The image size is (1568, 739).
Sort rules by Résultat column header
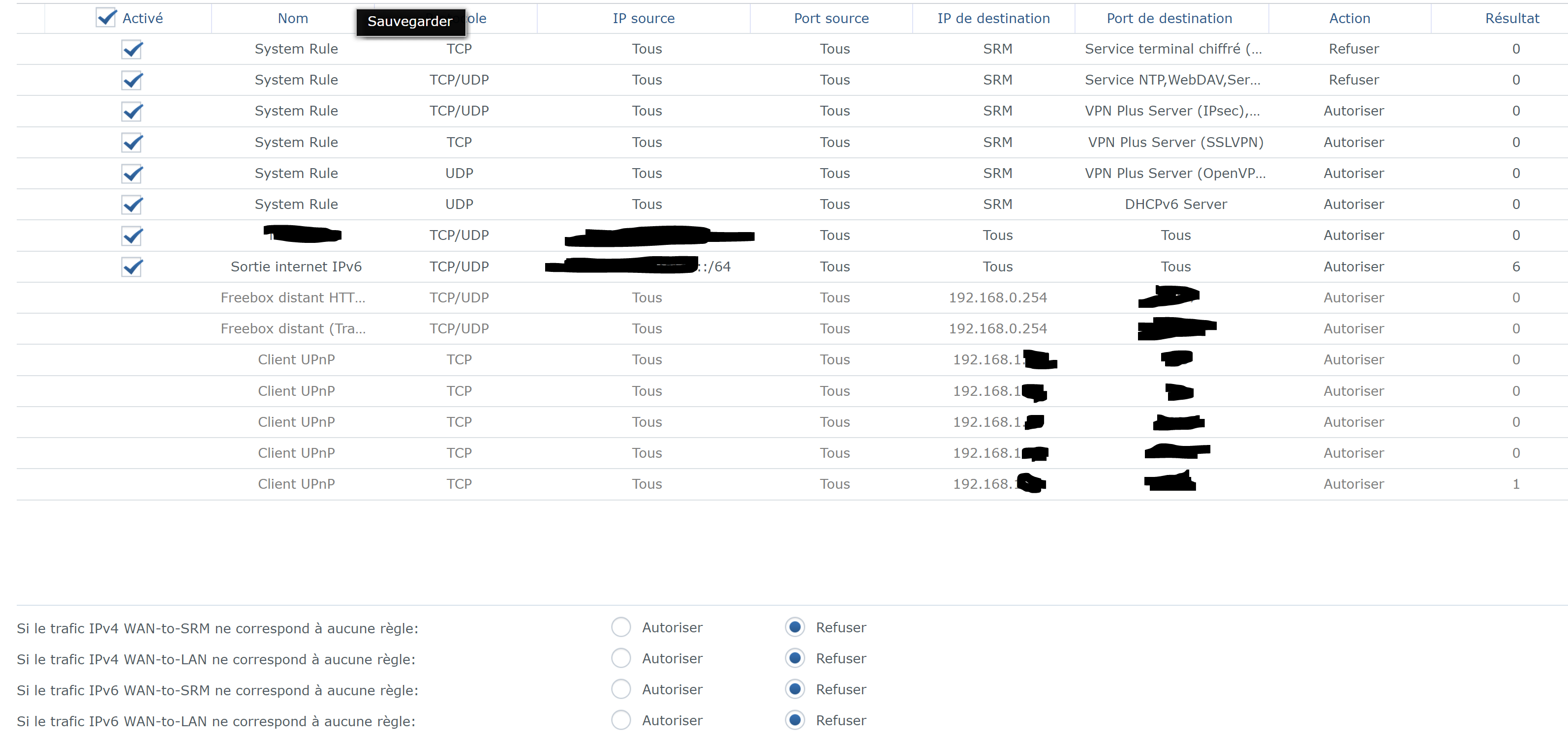(1512, 18)
